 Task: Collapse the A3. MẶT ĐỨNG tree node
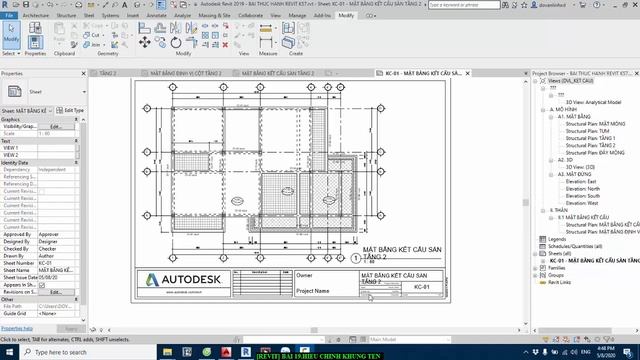[x=551, y=174]
